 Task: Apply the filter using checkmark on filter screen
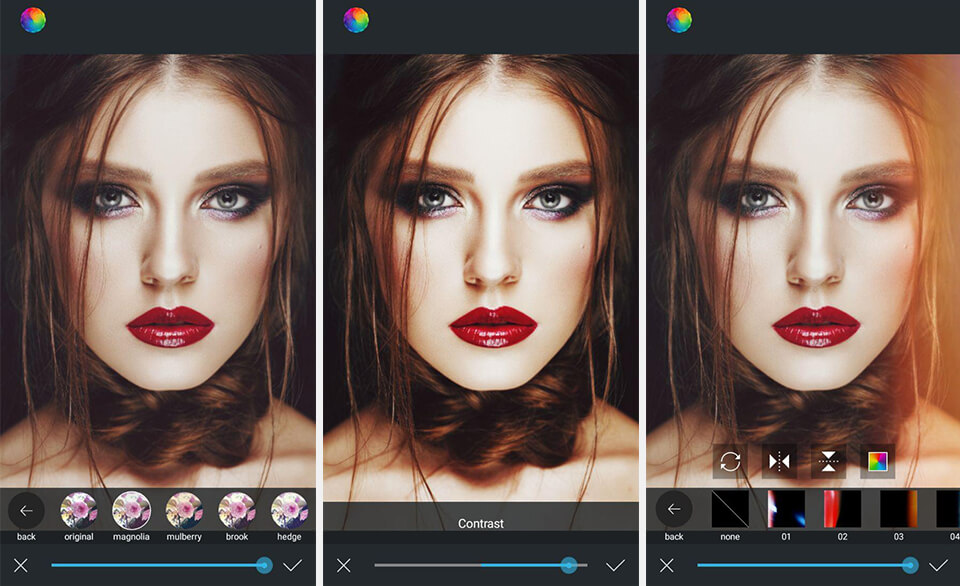pyautogui.click(x=292, y=565)
